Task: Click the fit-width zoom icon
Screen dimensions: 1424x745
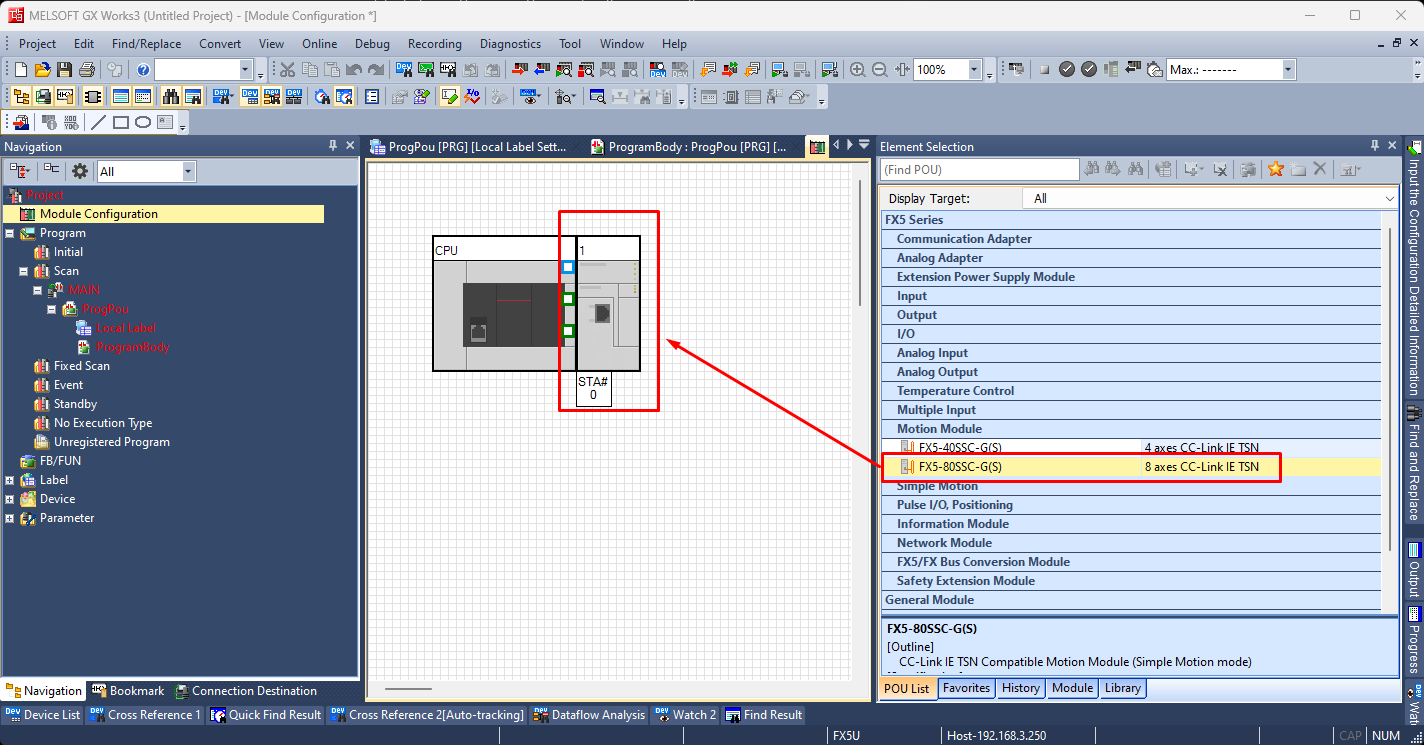Action: click(902, 70)
